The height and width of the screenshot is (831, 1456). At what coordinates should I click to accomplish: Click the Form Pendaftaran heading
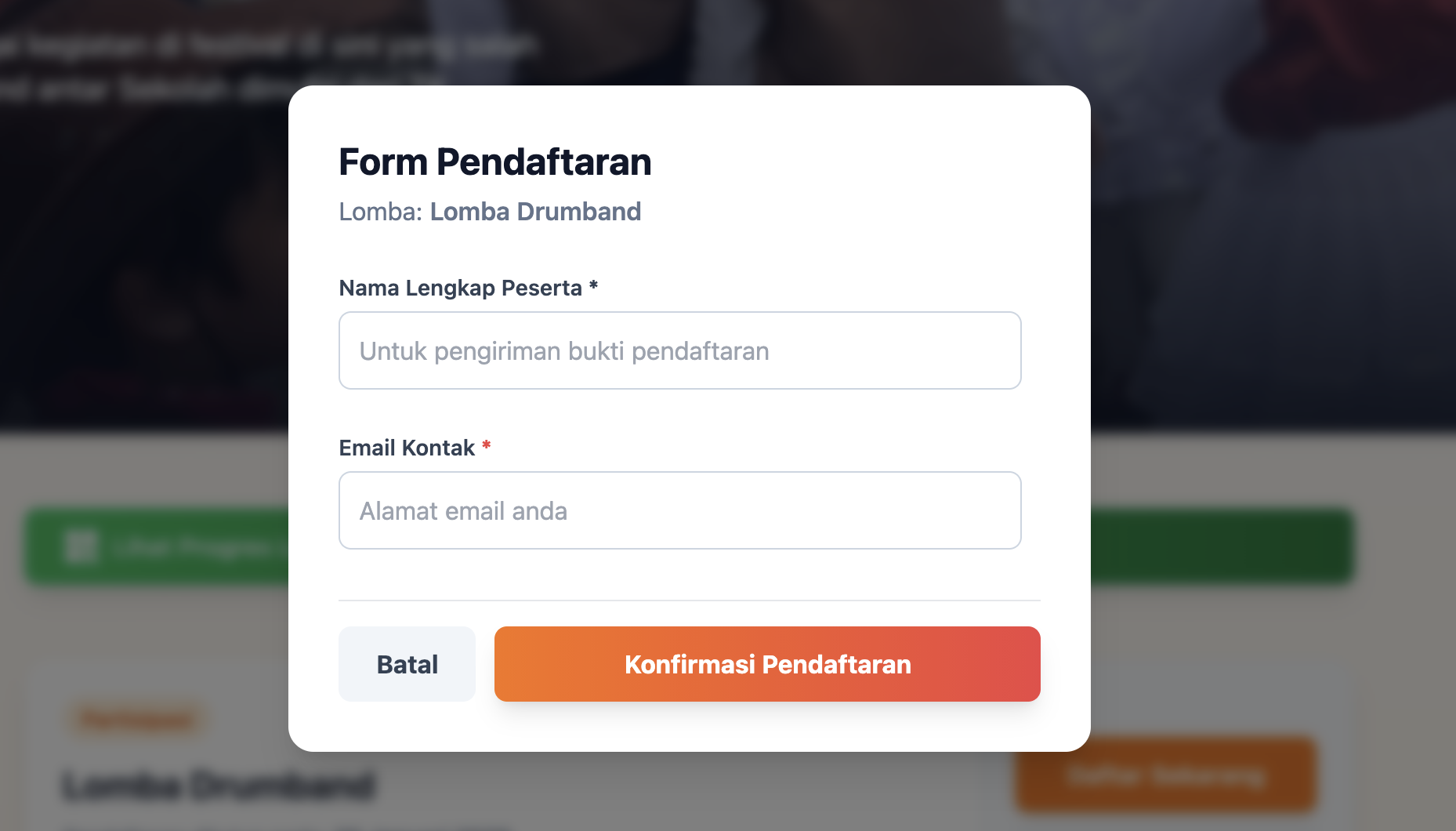pos(494,162)
